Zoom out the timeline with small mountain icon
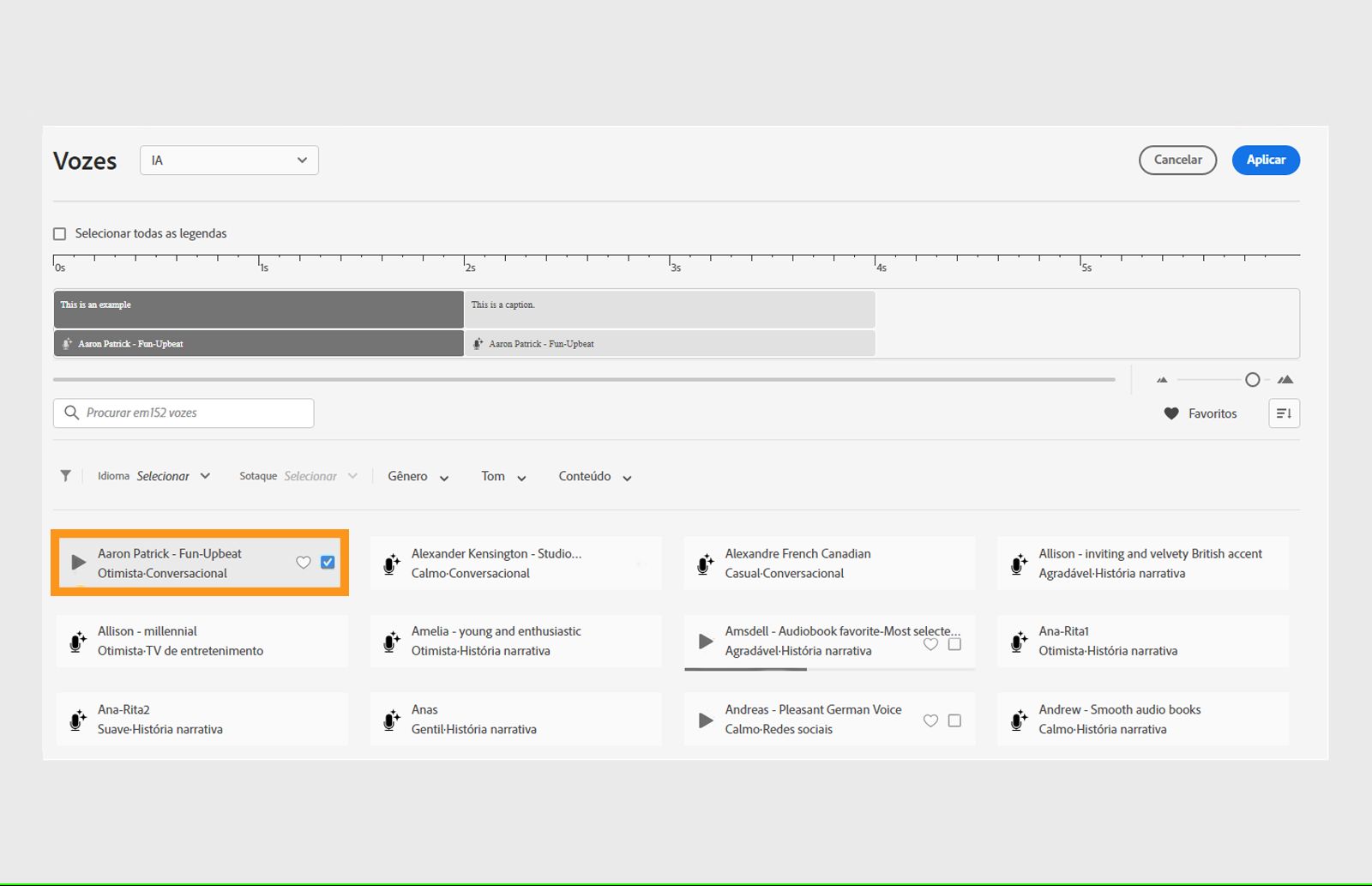The width and height of the screenshot is (1372, 886). tap(1162, 379)
